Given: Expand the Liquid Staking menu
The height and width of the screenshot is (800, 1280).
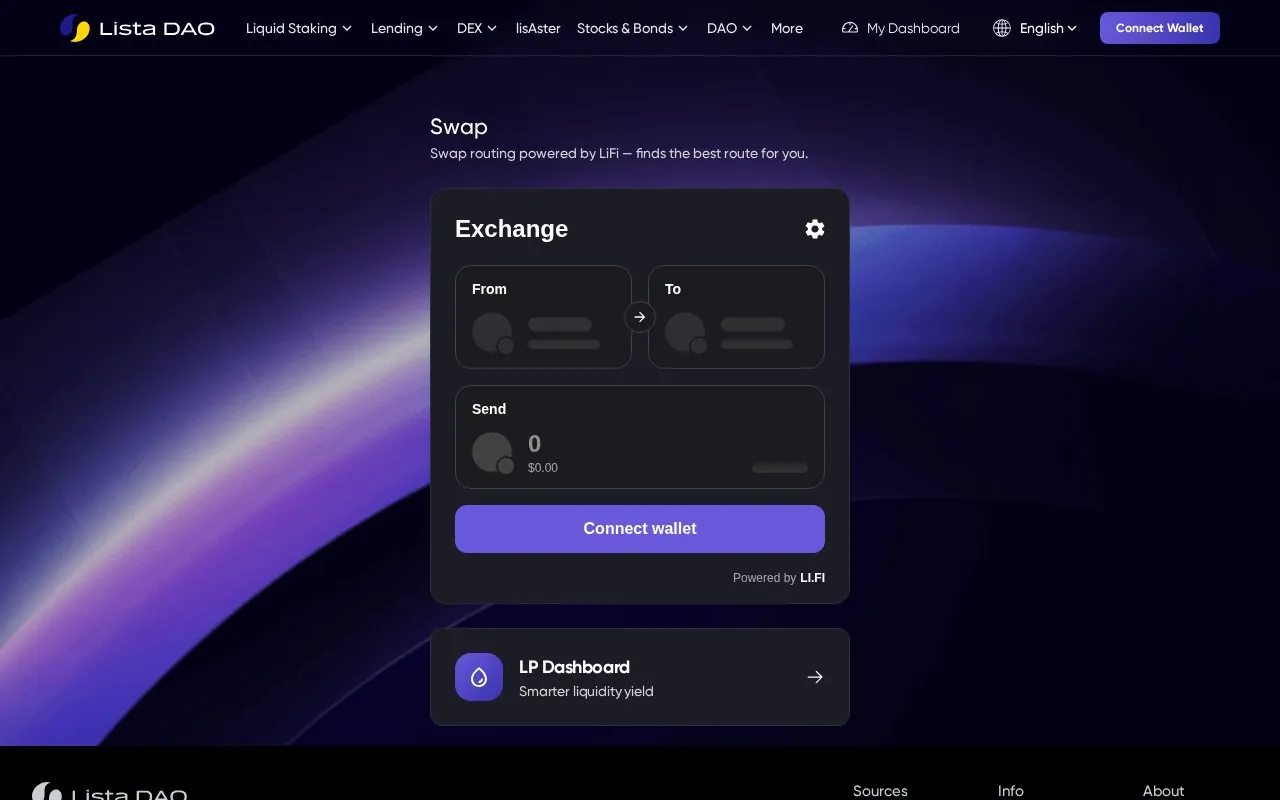Looking at the screenshot, I should 299,28.
